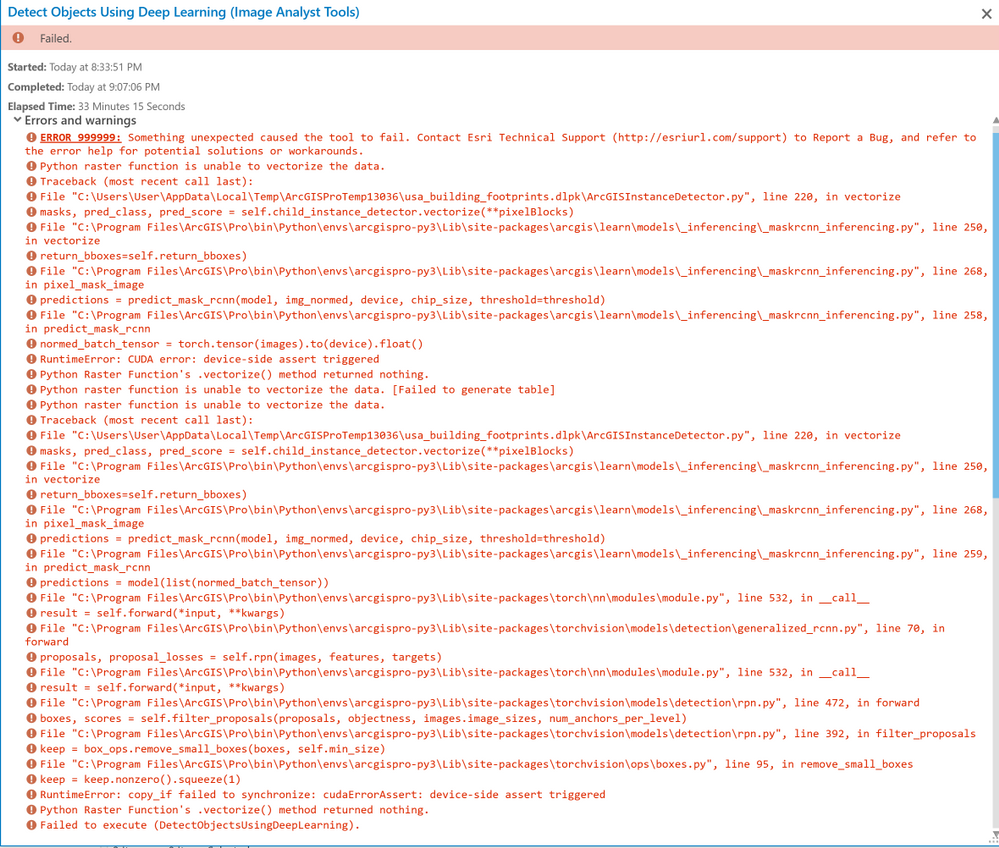This screenshot has width=999, height=848.
Task: Click error icon beside first 'Traceback' line
Action: pyautogui.click(x=31, y=182)
